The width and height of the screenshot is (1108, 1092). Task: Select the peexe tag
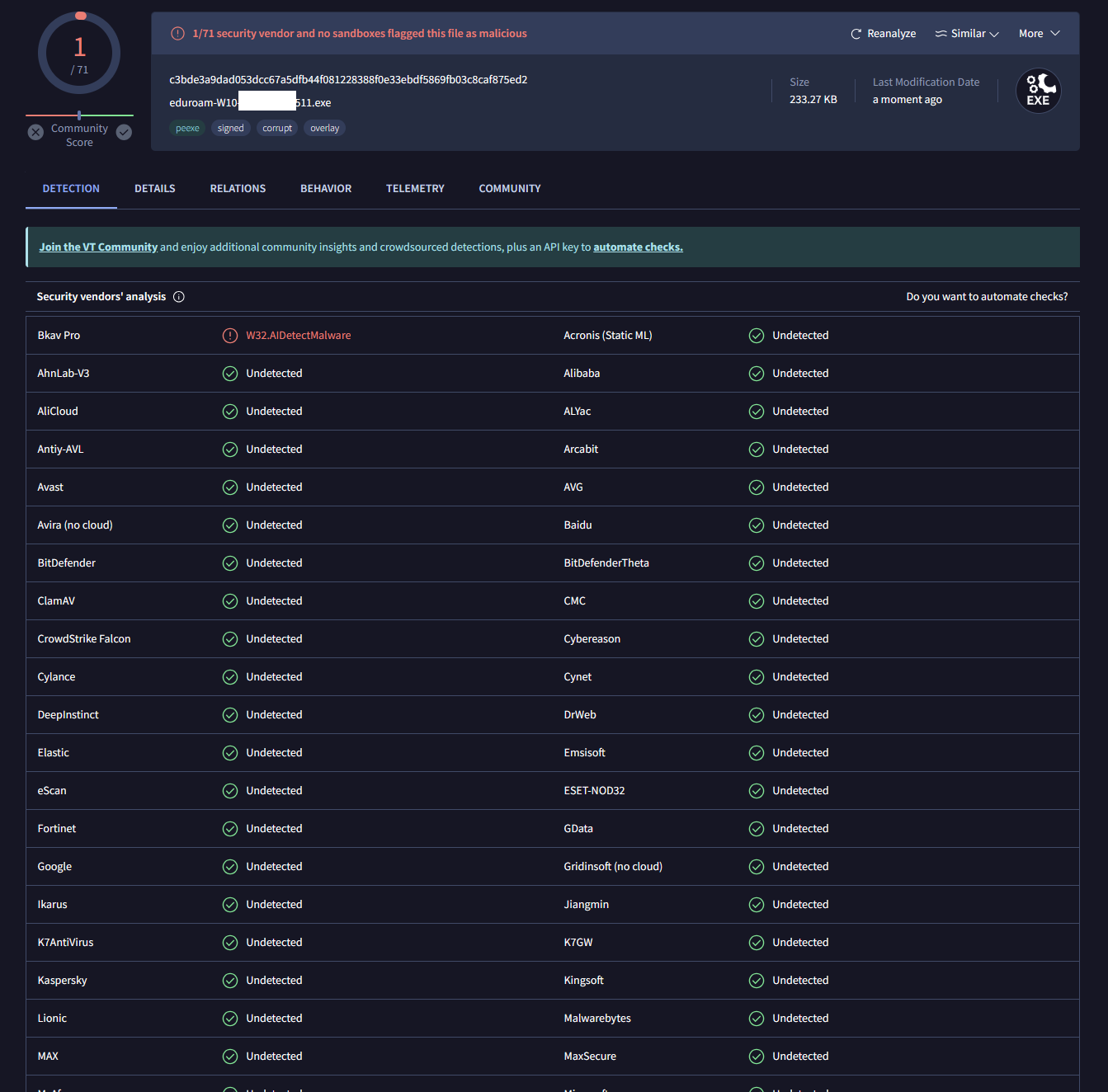click(187, 128)
